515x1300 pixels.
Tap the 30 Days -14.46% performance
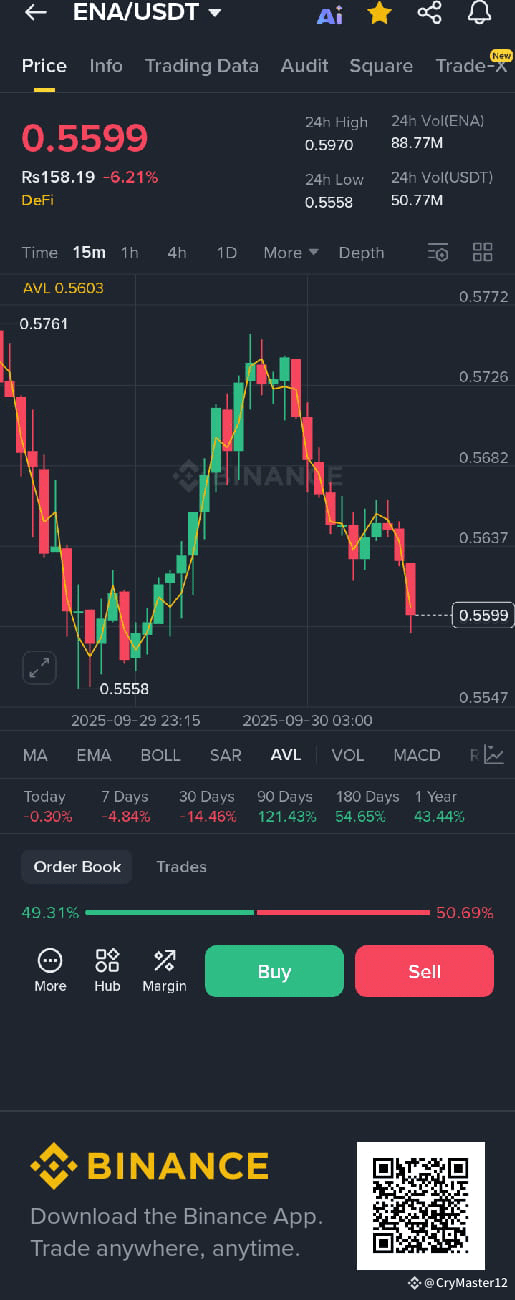coord(207,806)
